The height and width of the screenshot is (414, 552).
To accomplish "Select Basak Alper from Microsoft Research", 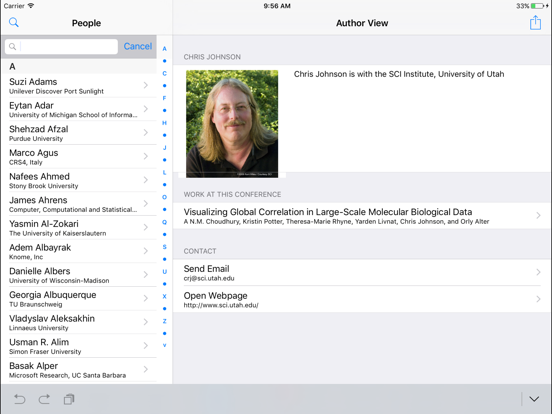I will (x=79, y=370).
